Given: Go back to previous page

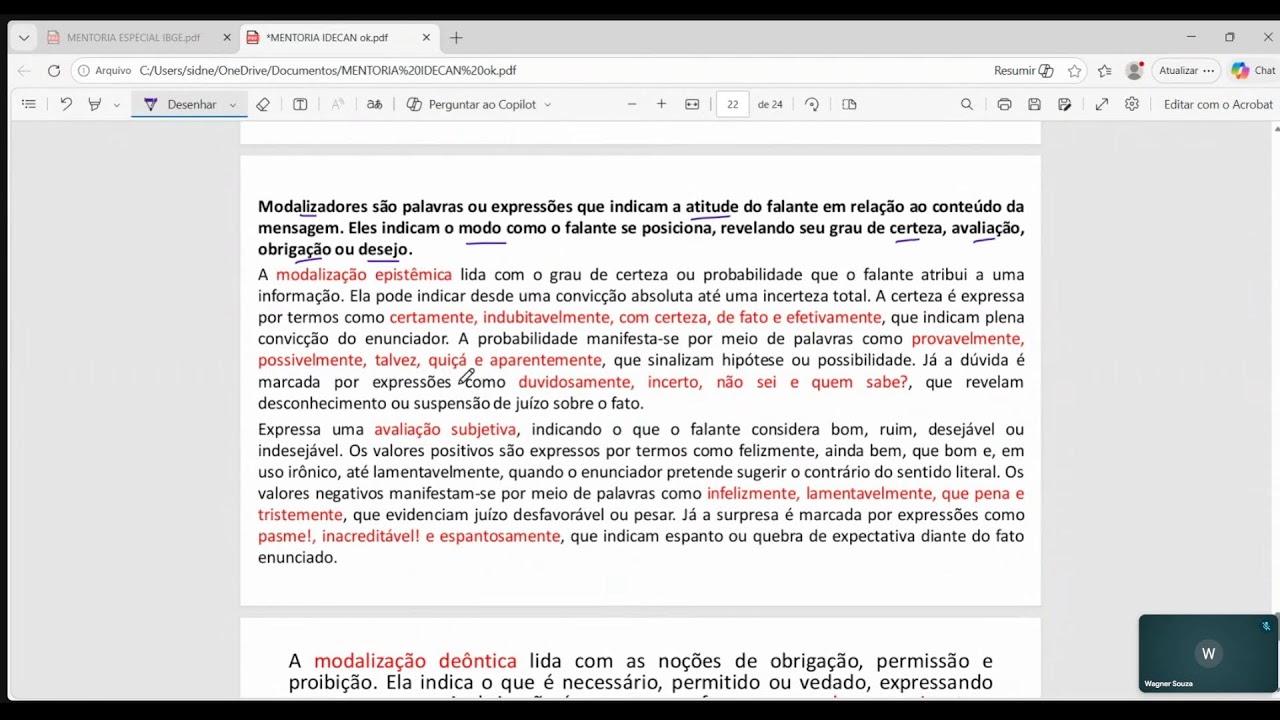Looking at the screenshot, I should (24, 71).
